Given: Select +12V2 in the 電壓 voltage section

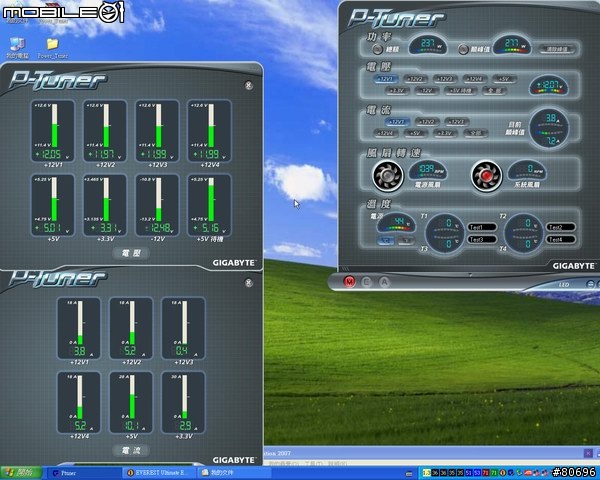Looking at the screenshot, I should pyautogui.click(x=415, y=79).
